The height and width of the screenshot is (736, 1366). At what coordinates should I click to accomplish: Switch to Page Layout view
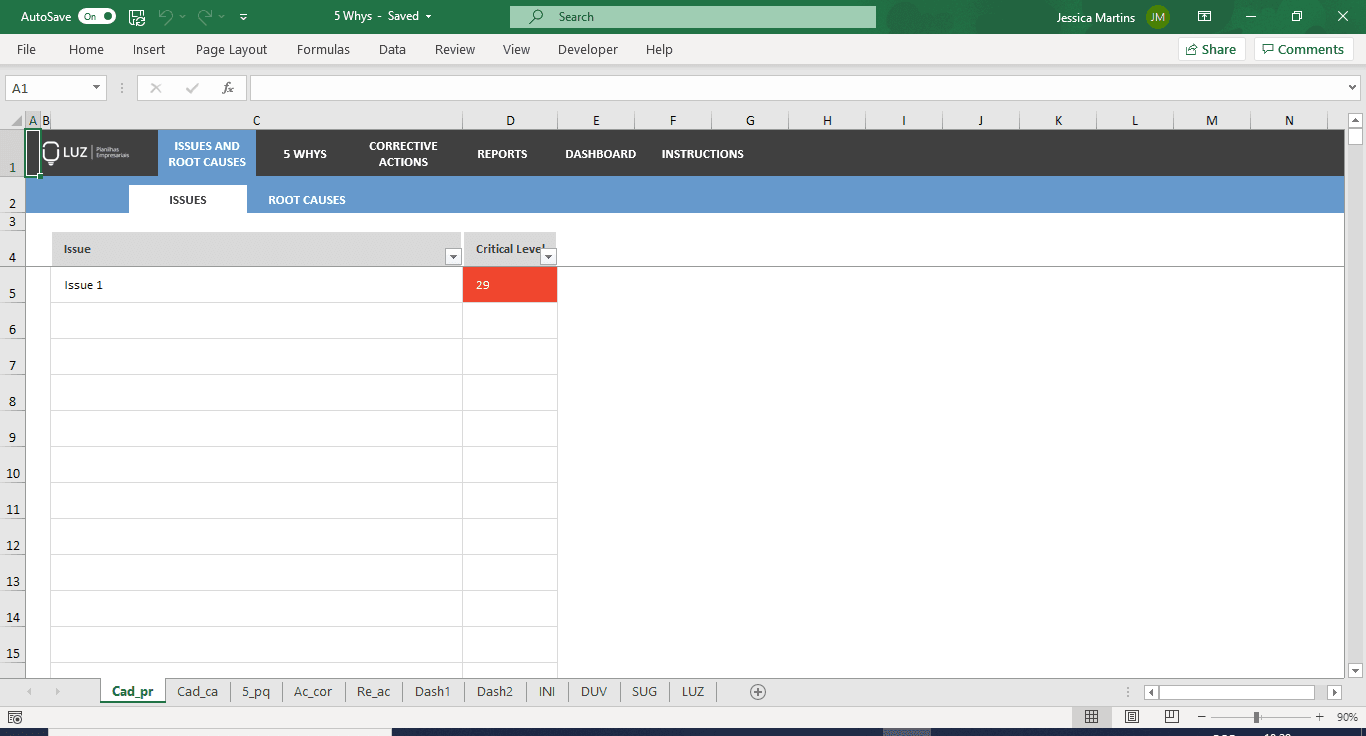[1131, 716]
